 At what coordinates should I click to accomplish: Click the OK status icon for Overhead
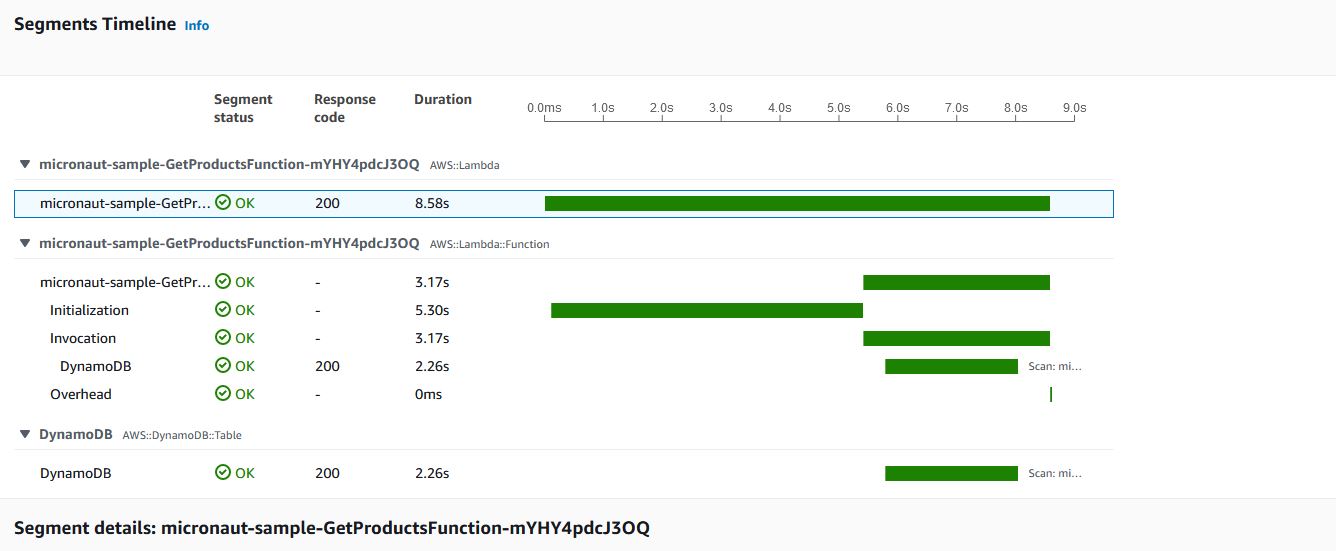(223, 394)
